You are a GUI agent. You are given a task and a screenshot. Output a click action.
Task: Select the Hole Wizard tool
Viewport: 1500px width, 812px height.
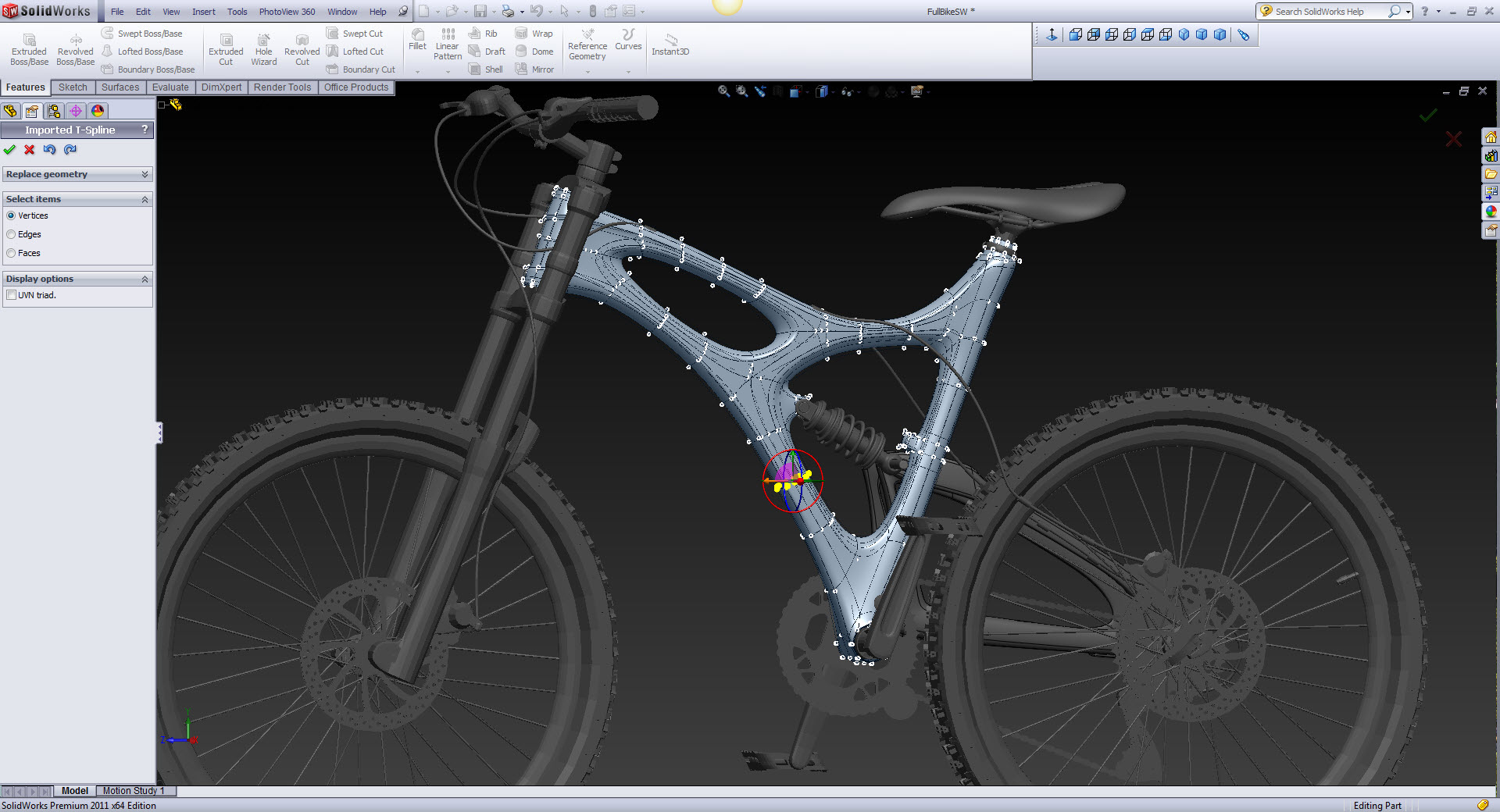pos(264,50)
